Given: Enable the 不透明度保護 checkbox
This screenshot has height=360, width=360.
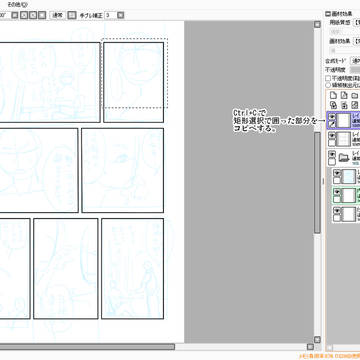Looking at the screenshot, I should [328, 78].
